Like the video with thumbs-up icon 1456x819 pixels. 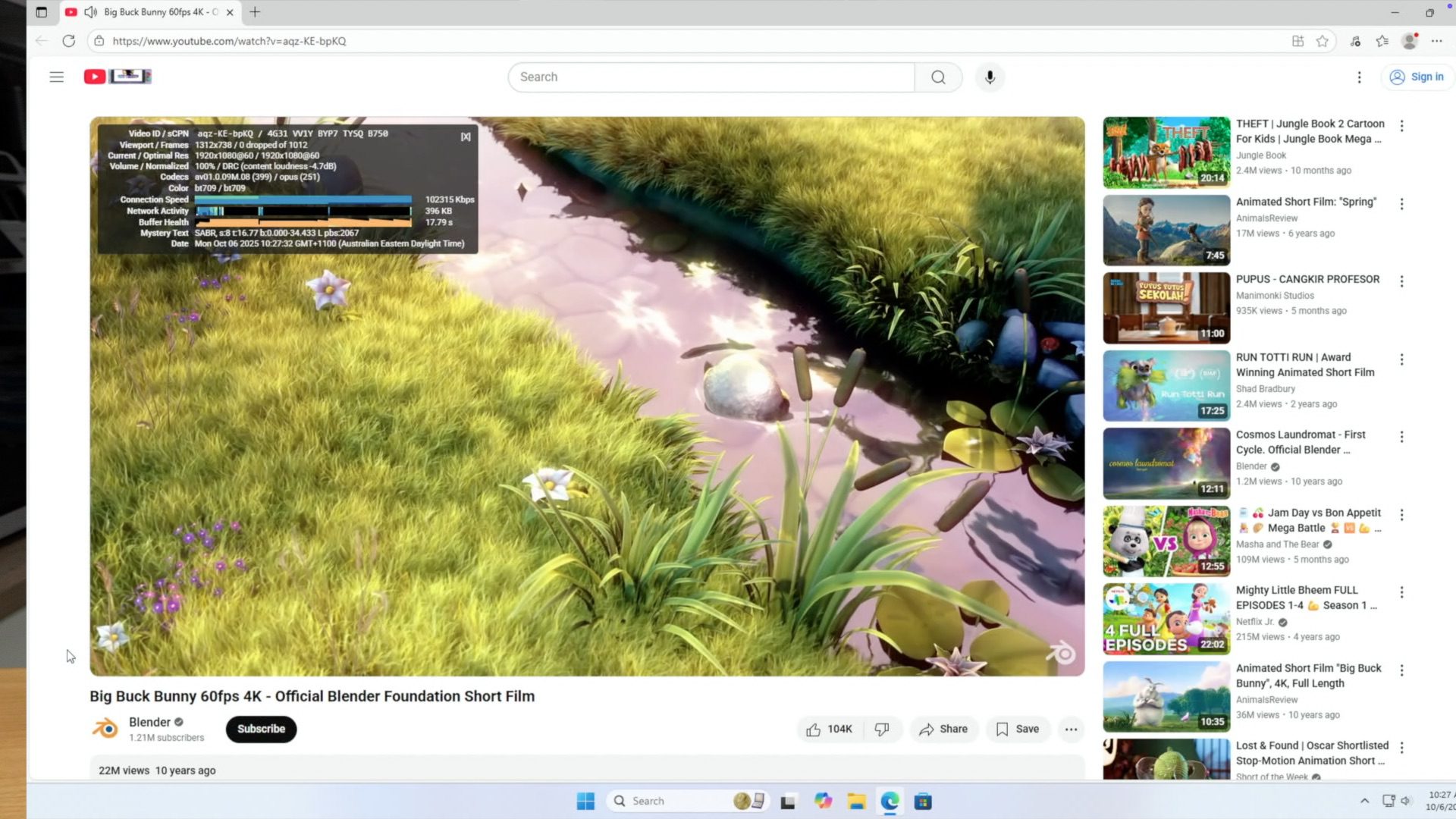(x=814, y=730)
